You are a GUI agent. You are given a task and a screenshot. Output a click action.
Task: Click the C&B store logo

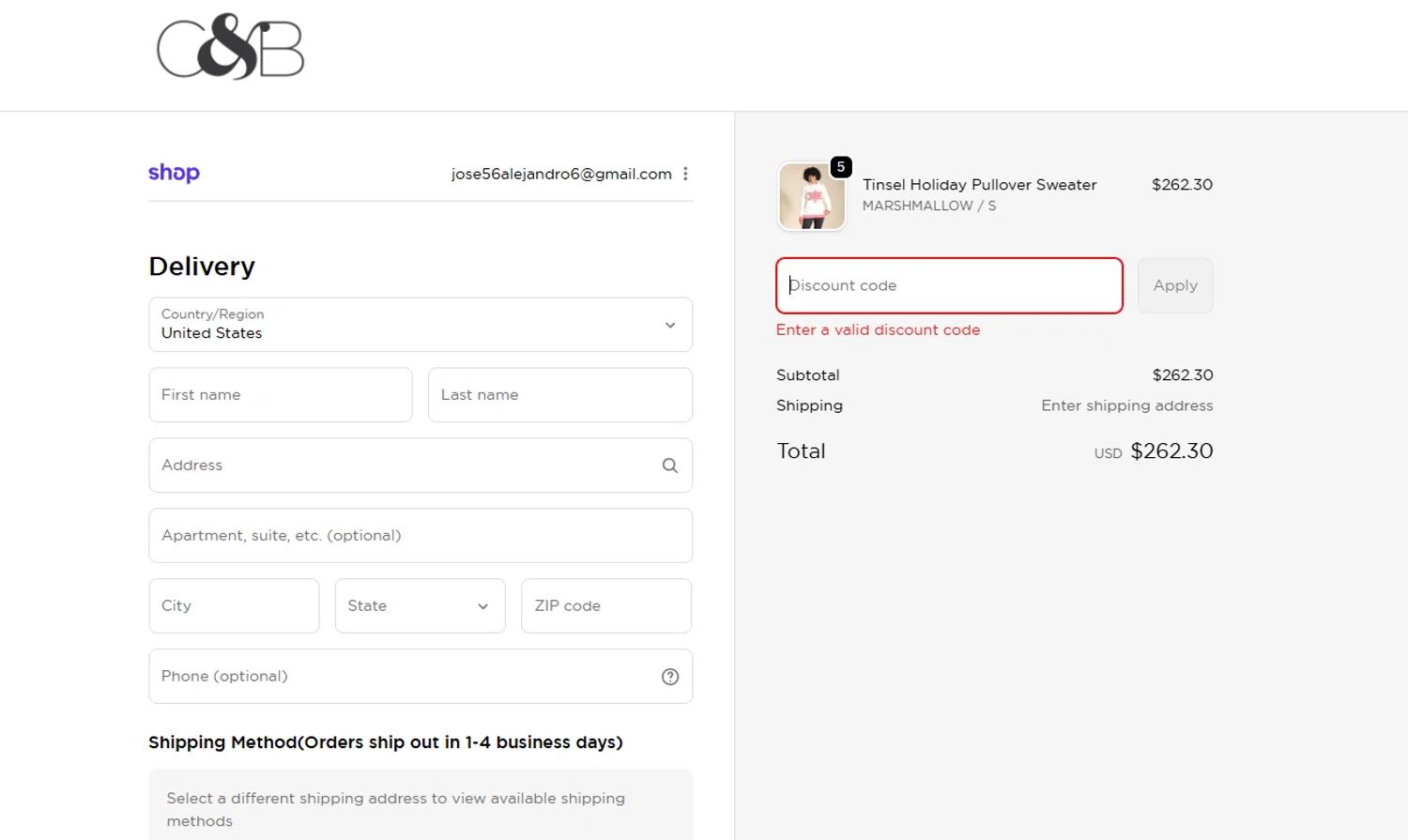230,47
